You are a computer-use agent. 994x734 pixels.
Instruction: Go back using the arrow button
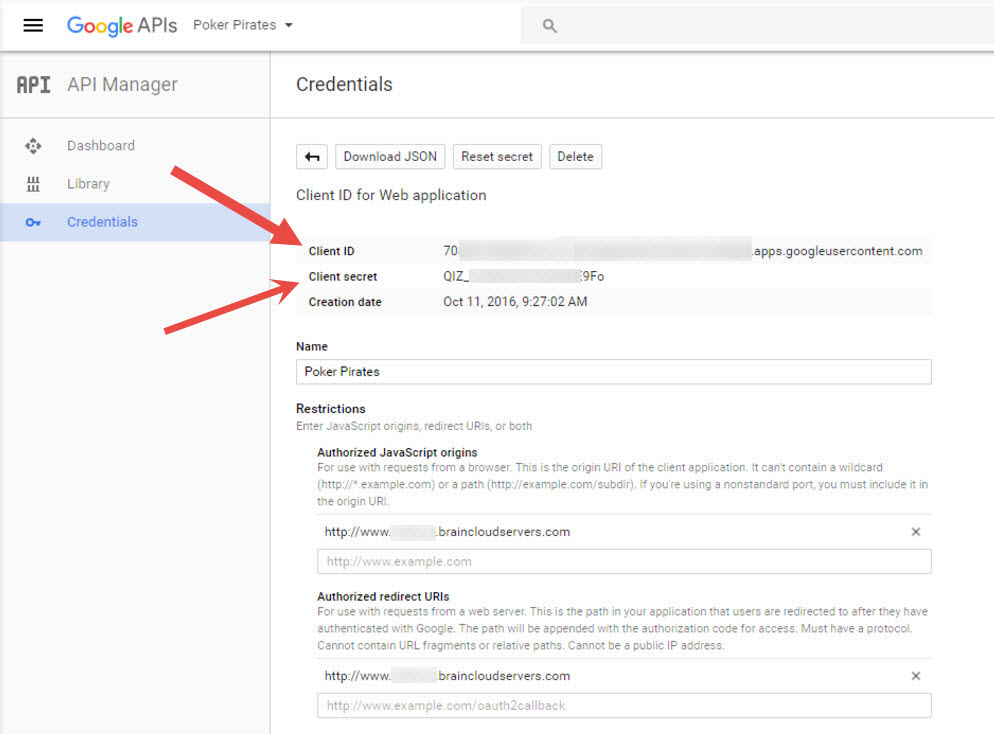312,157
